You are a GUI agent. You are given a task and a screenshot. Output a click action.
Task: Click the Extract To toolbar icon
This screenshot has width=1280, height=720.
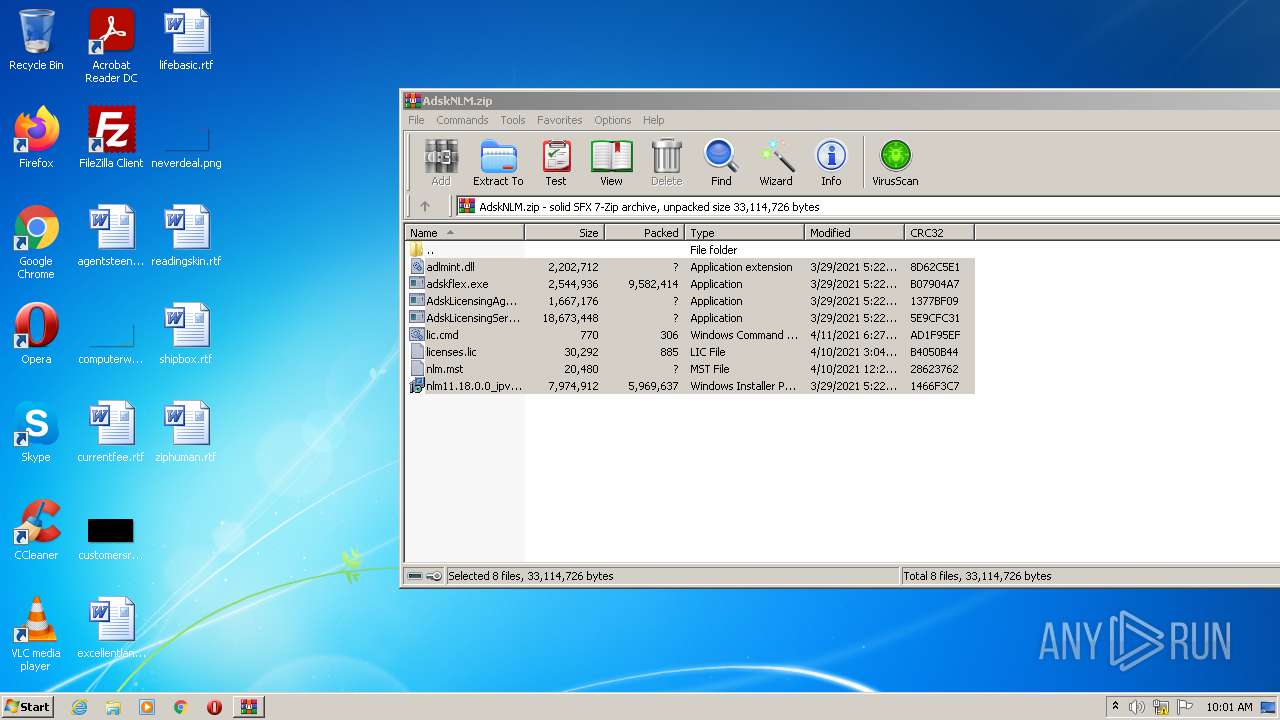tap(498, 163)
